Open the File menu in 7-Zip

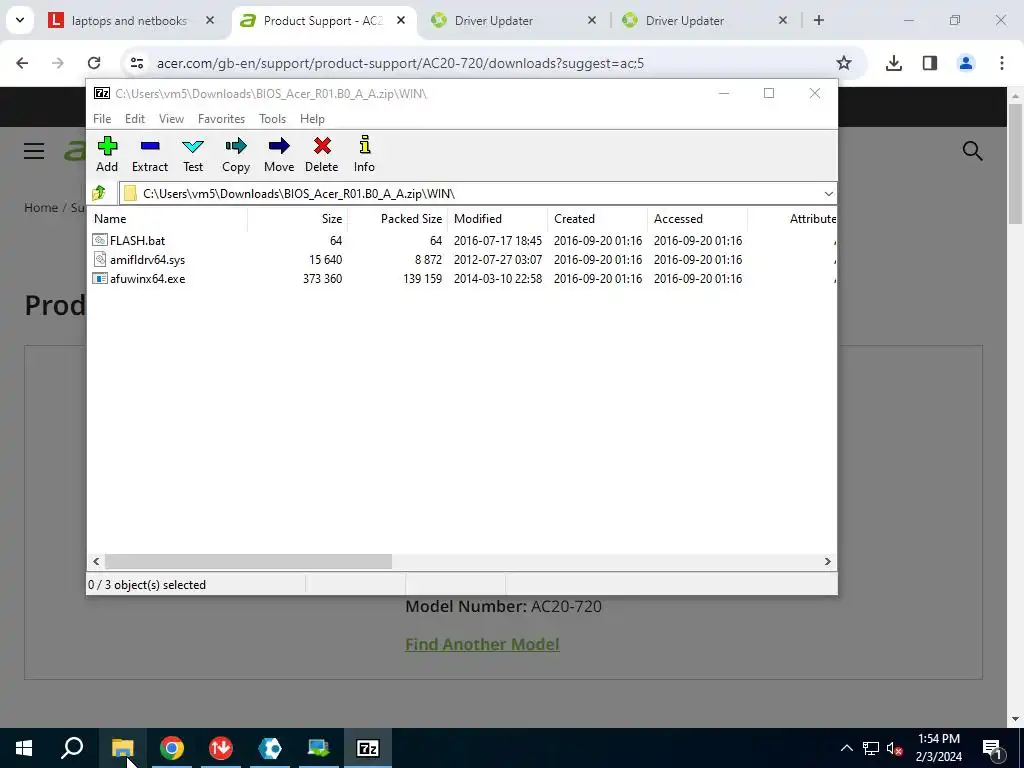pos(102,119)
